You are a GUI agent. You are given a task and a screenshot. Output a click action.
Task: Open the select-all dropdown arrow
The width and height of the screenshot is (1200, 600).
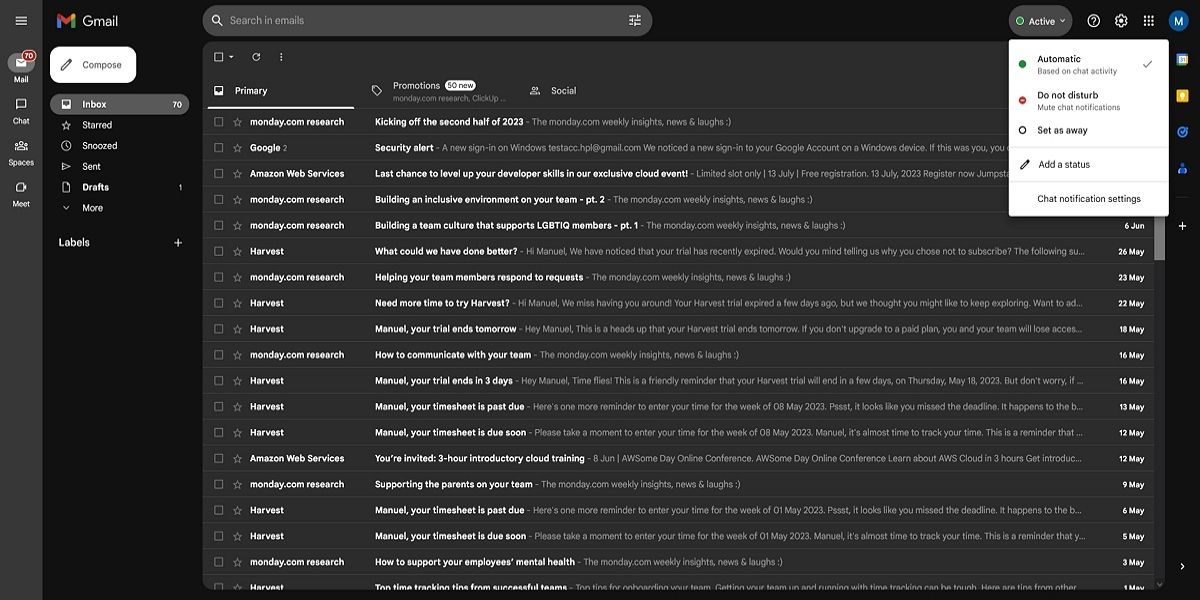tap(229, 56)
